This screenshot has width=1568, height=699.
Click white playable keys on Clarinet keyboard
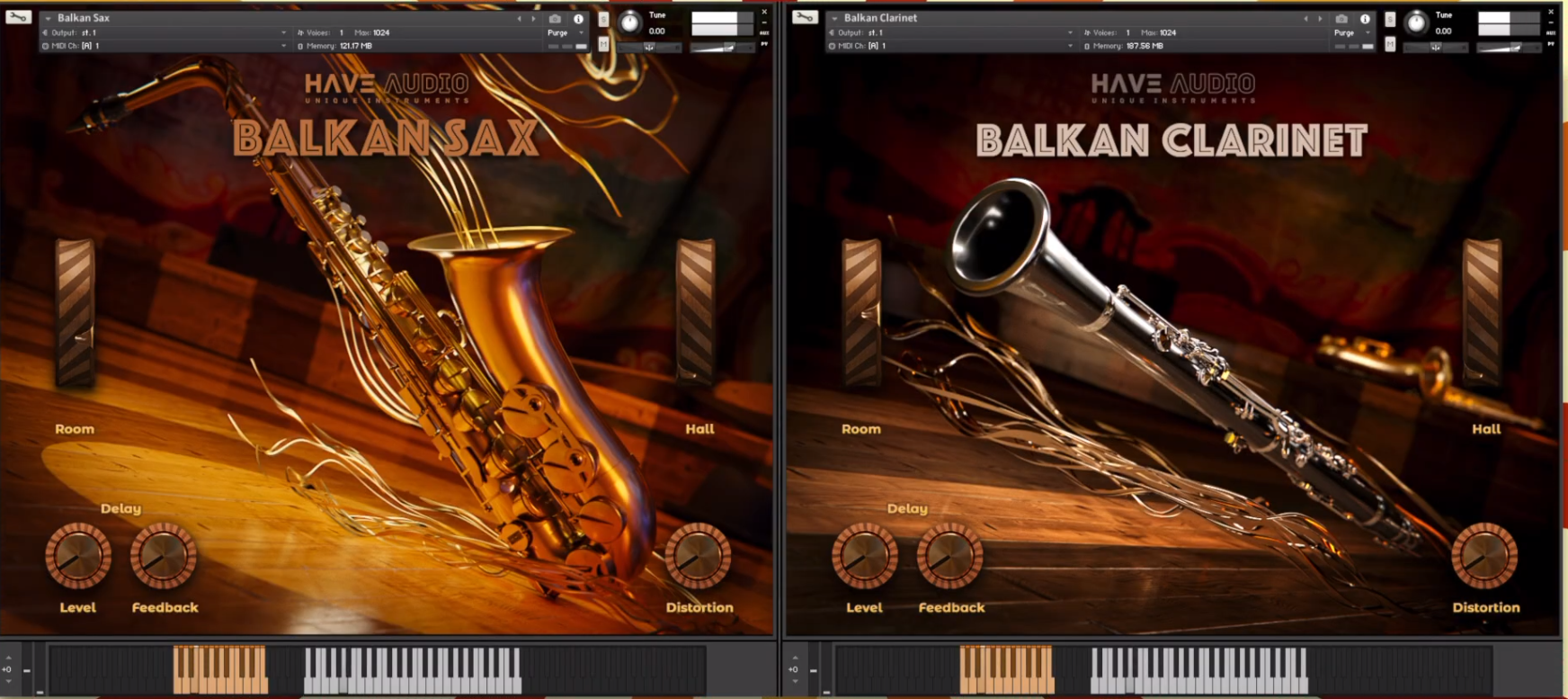point(1199,670)
